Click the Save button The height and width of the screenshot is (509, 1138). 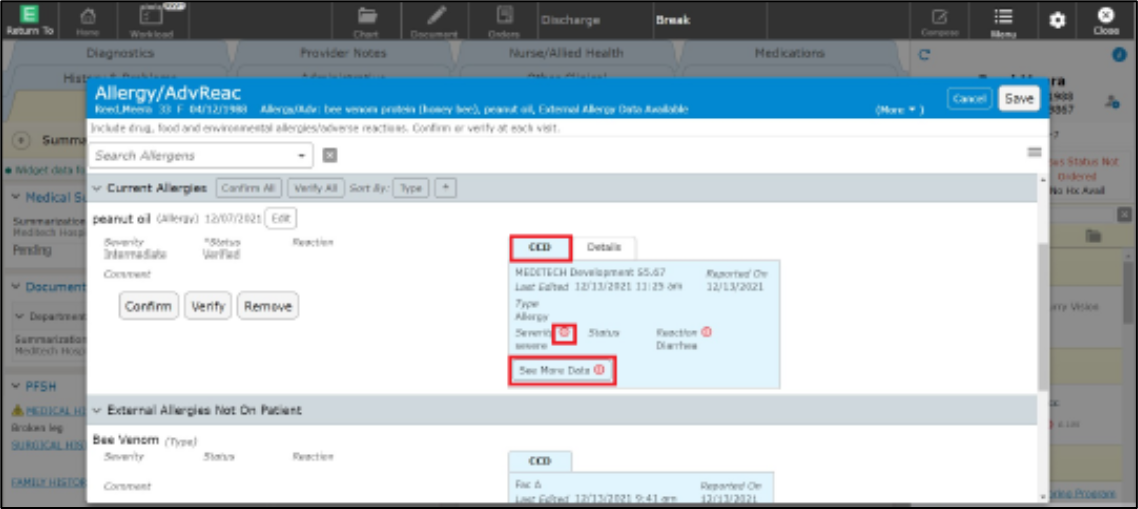point(1018,99)
